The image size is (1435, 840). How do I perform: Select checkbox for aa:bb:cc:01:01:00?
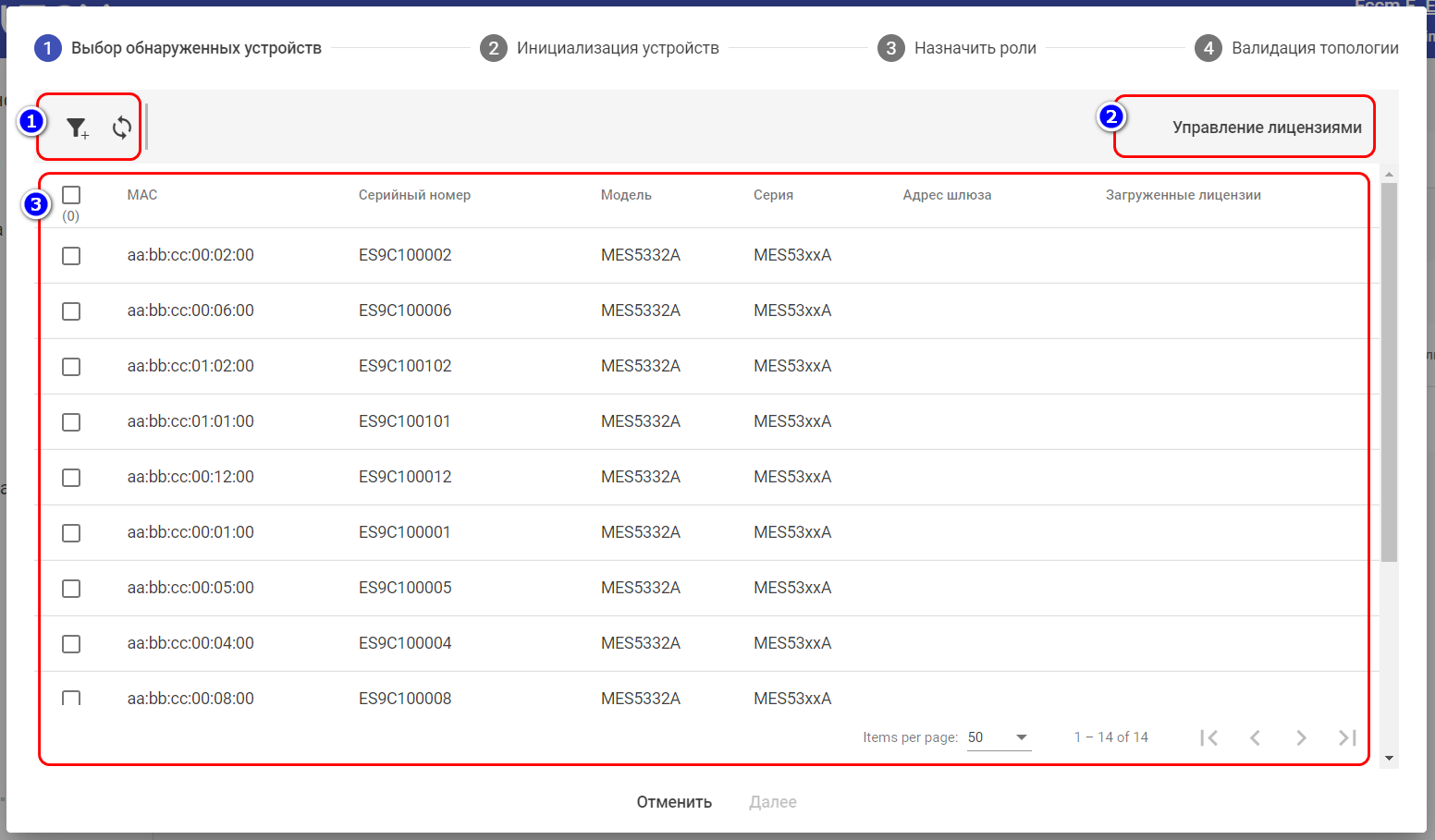pos(71,422)
